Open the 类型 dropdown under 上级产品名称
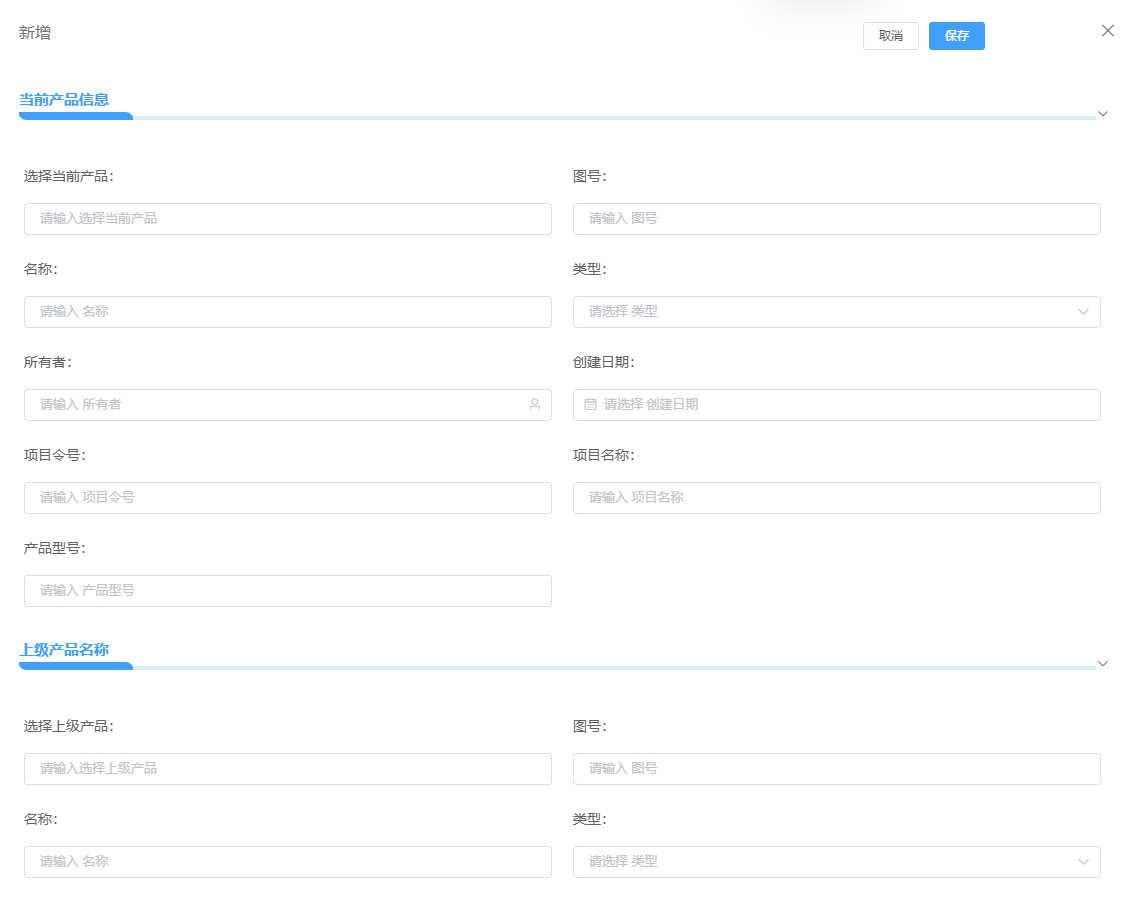1132x903 pixels. pos(836,862)
